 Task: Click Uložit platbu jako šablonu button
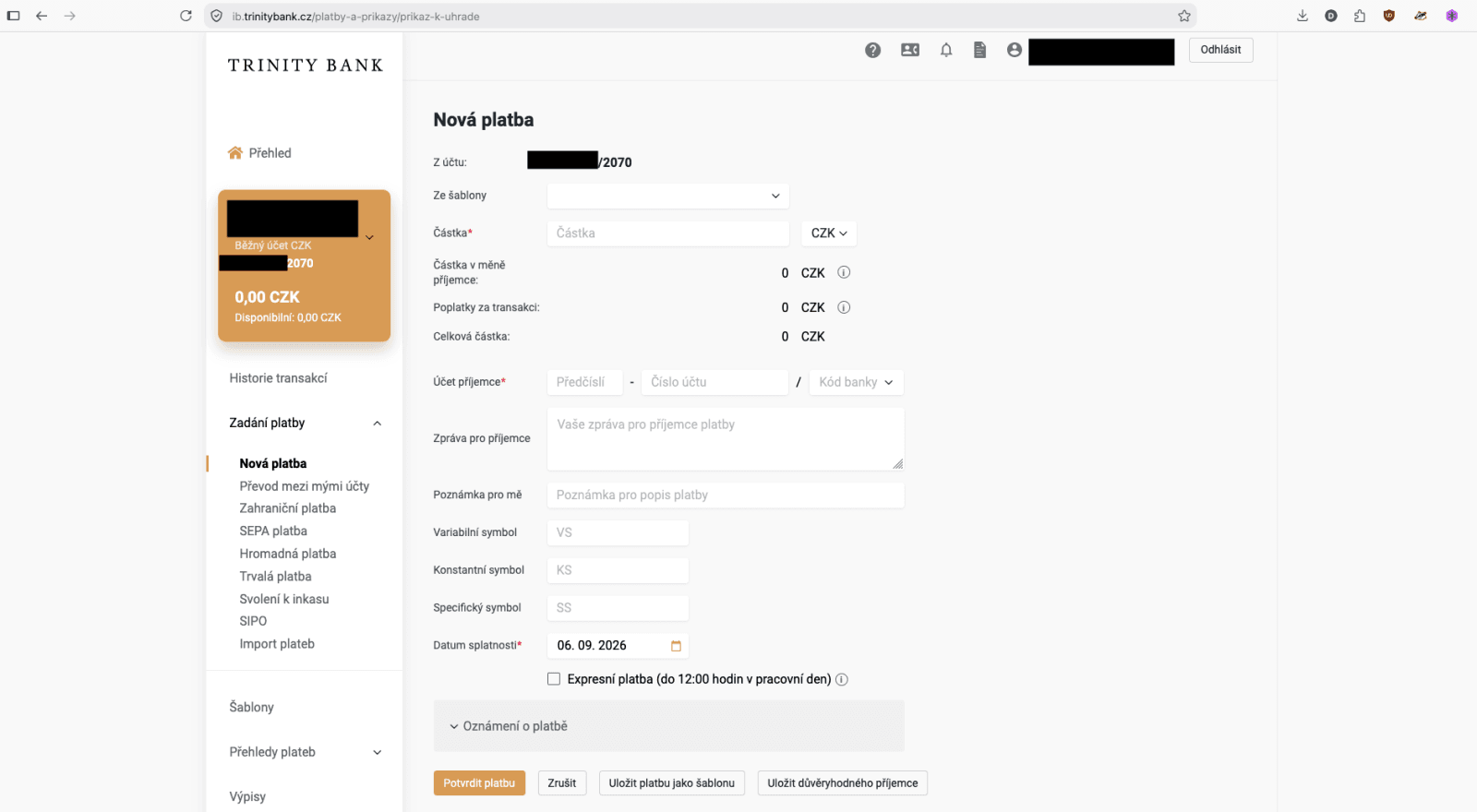[x=671, y=783]
